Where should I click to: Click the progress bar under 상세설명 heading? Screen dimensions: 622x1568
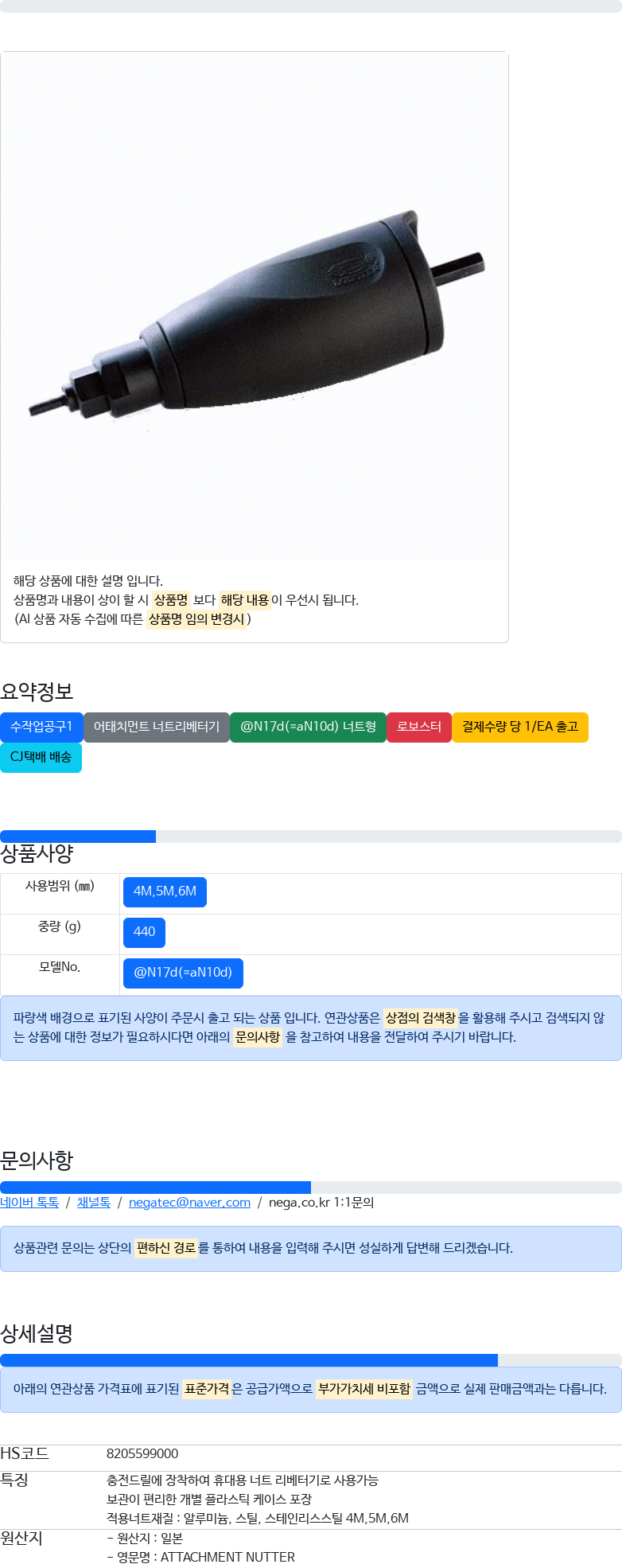tap(311, 1359)
